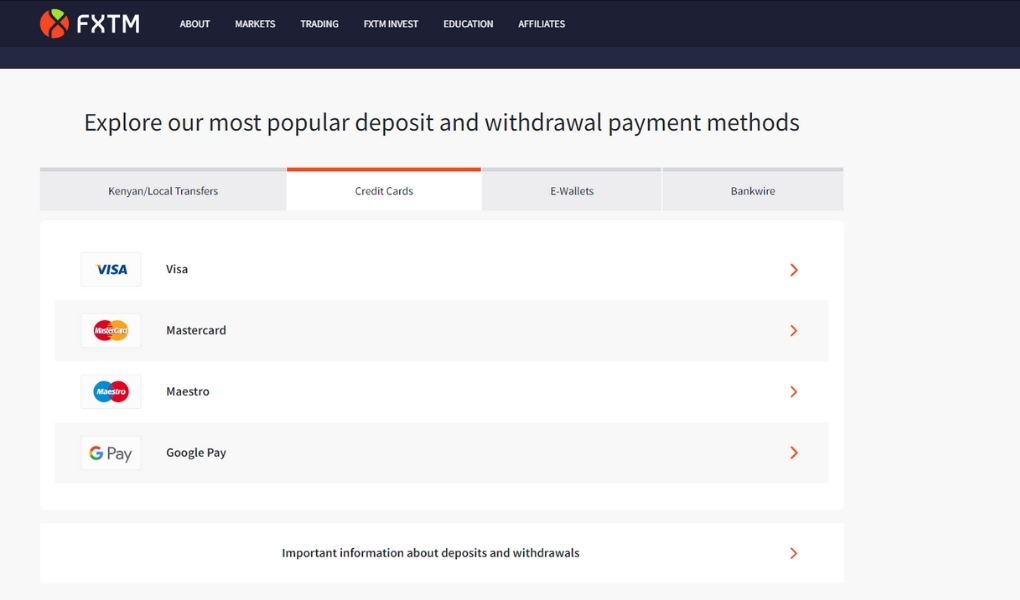Image resolution: width=1020 pixels, height=600 pixels.
Task: Open the Markets menu
Action: click(x=255, y=24)
